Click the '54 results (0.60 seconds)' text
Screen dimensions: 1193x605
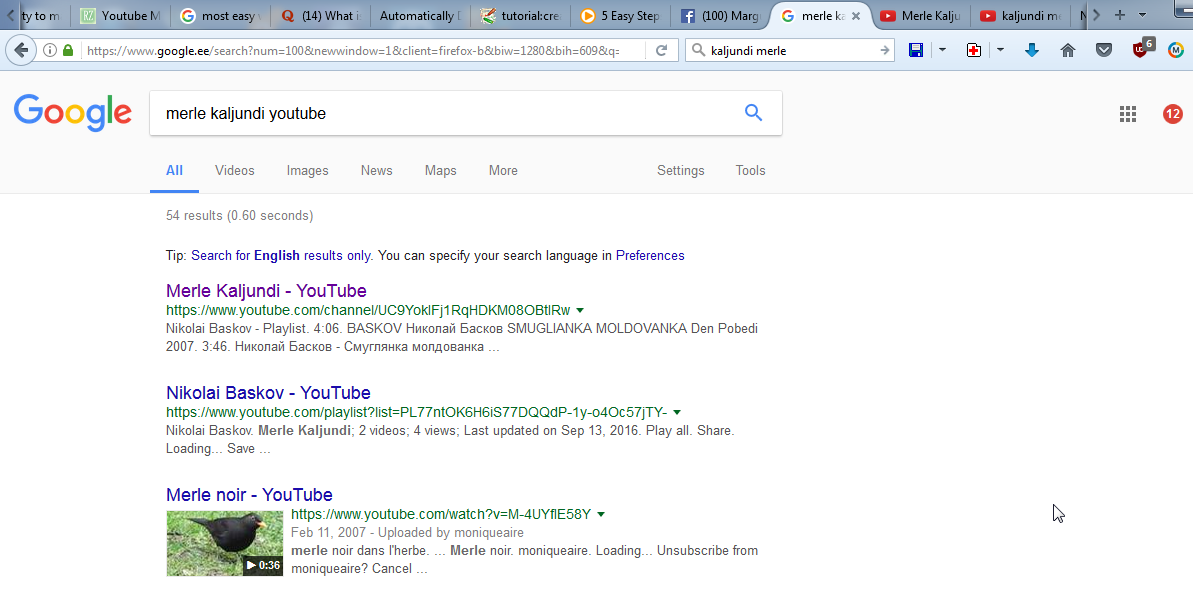point(240,215)
